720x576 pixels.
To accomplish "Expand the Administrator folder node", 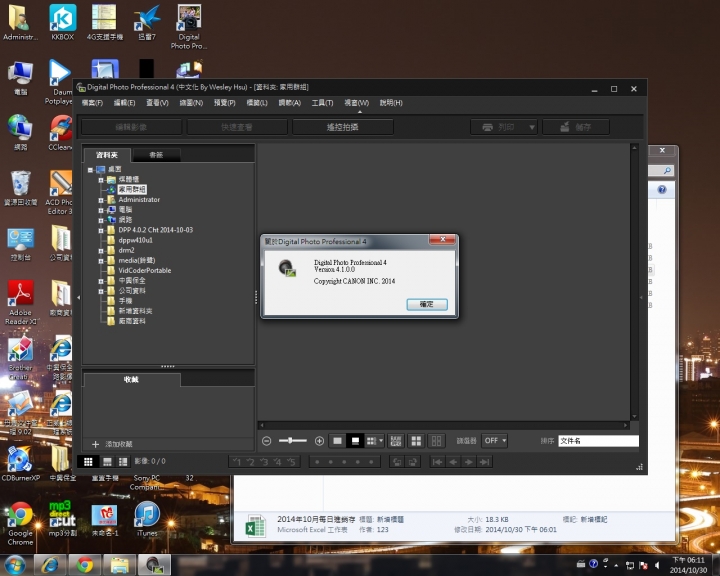I will 101,200.
